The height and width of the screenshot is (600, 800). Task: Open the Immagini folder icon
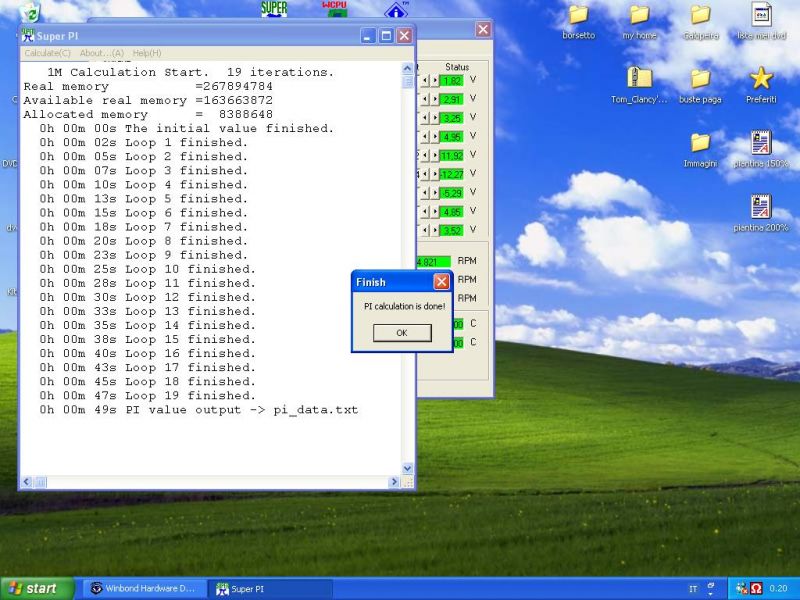coord(701,150)
